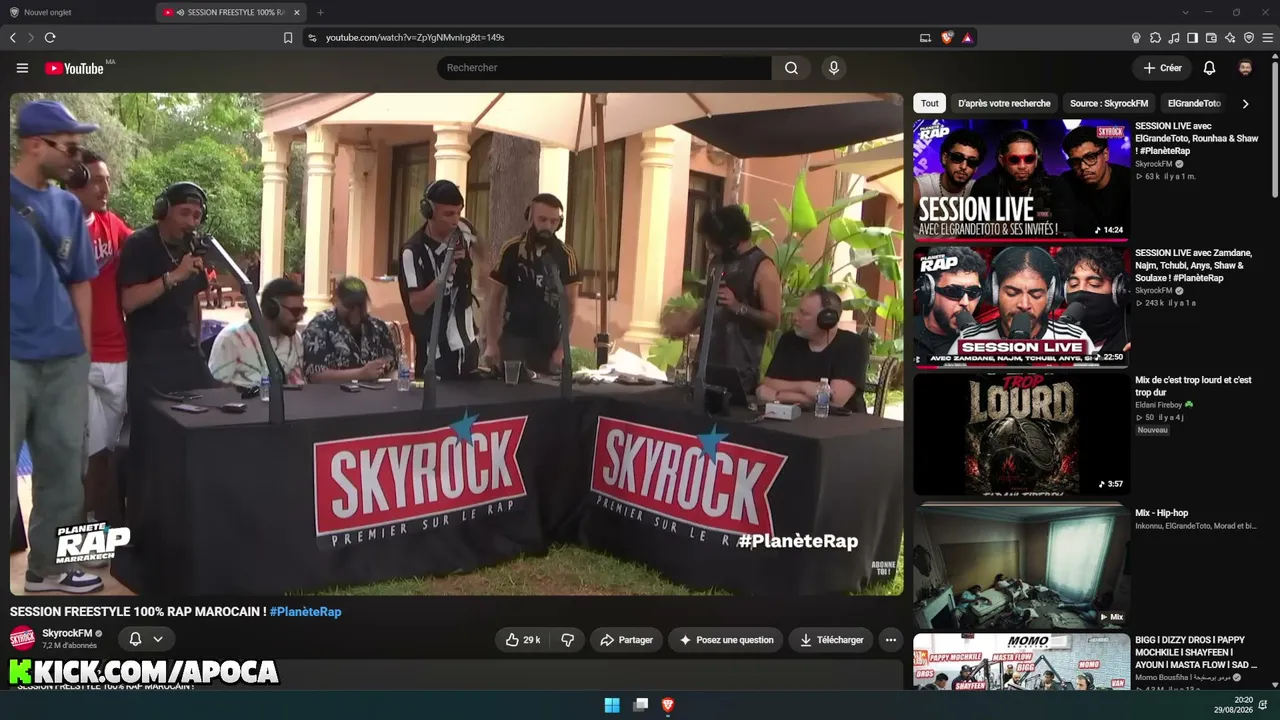Open site settings icon in address bar
The width and height of the screenshot is (1280, 720).
(x=312, y=38)
